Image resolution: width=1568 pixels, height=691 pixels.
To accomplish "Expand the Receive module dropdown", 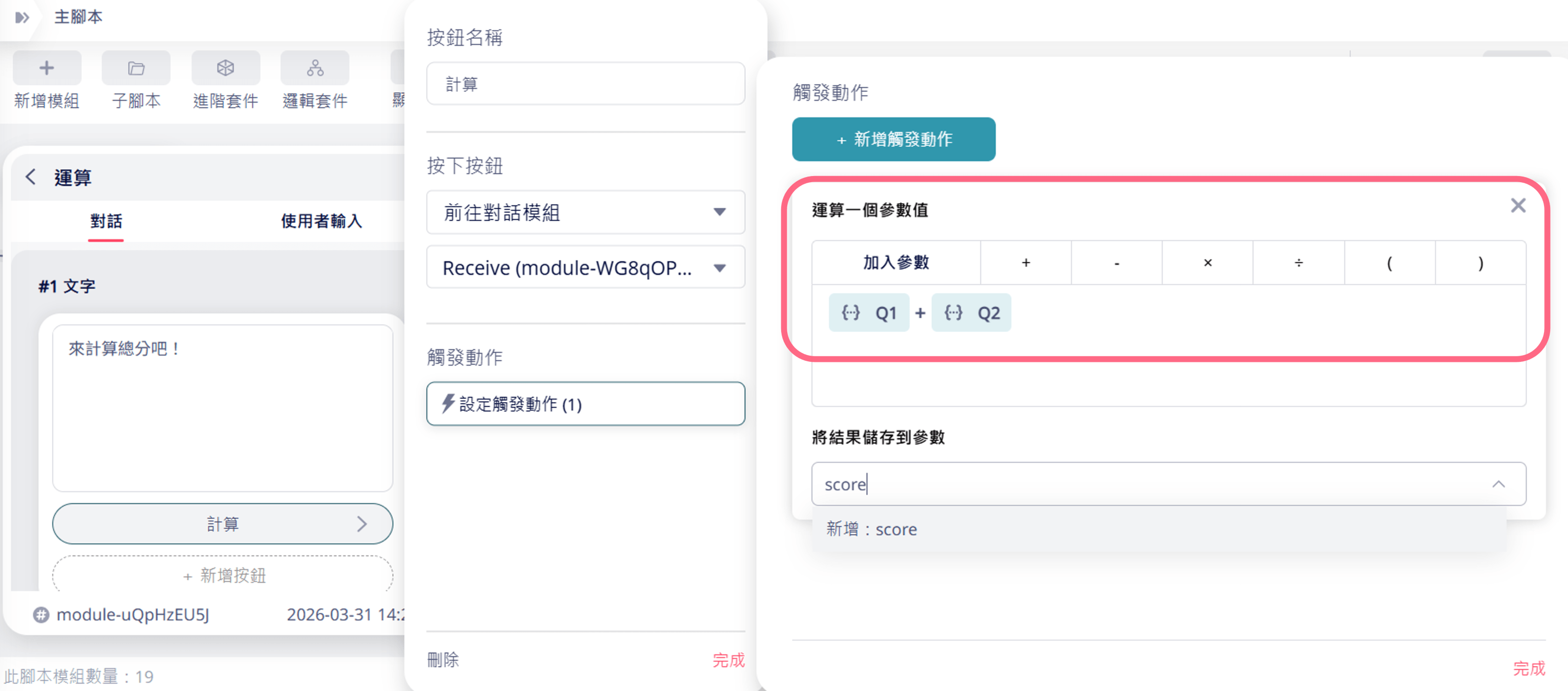I will click(586, 267).
